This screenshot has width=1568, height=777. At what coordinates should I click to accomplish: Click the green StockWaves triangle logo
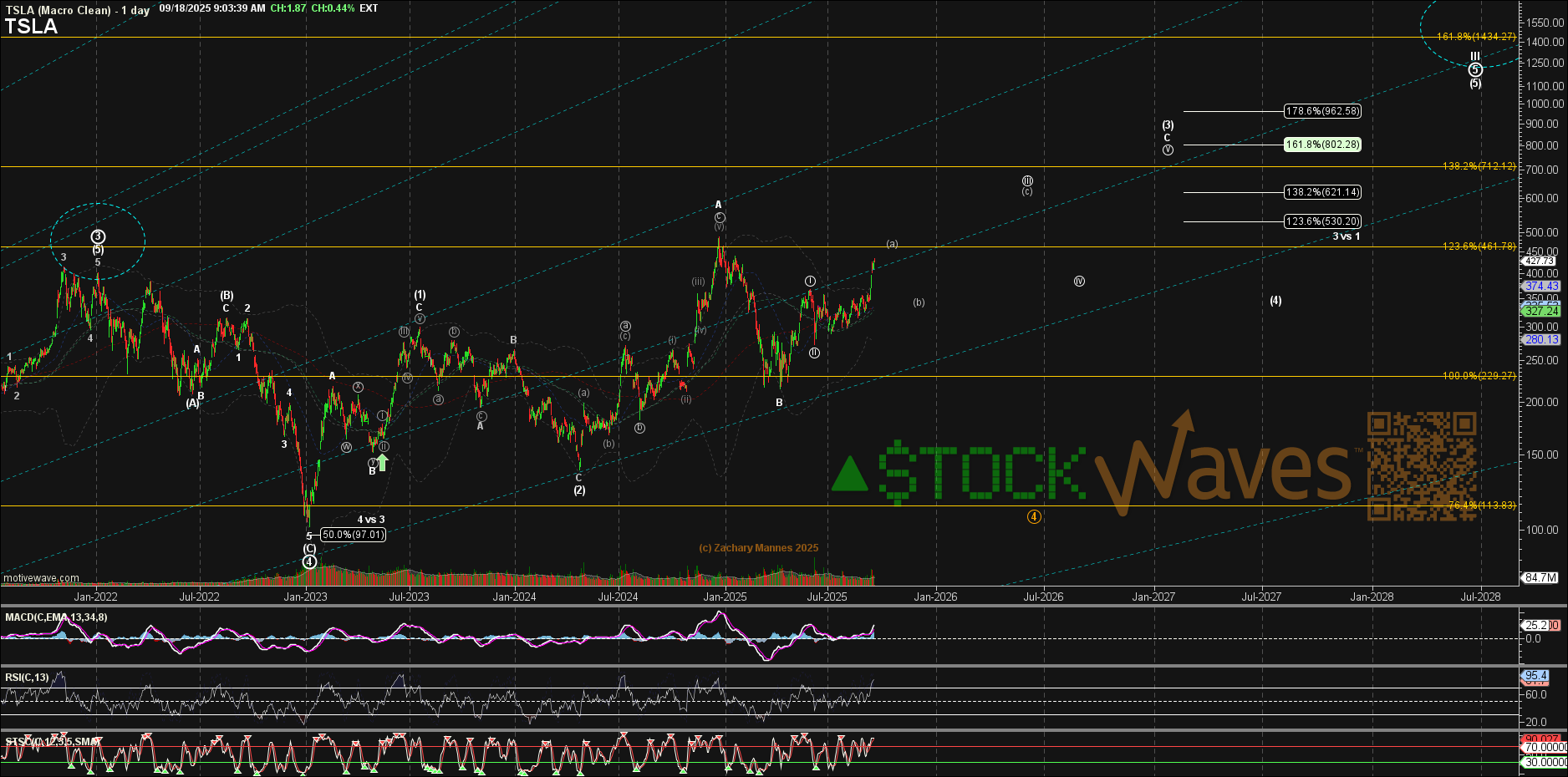tap(850, 475)
